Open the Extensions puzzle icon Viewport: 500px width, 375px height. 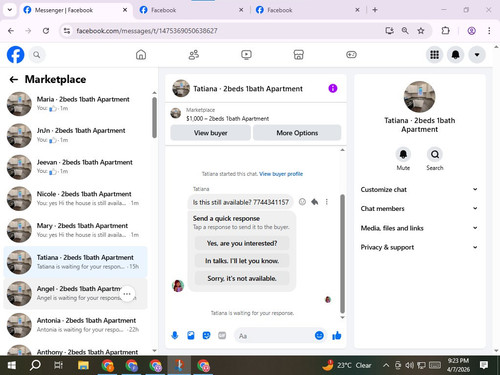tap(445, 31)
